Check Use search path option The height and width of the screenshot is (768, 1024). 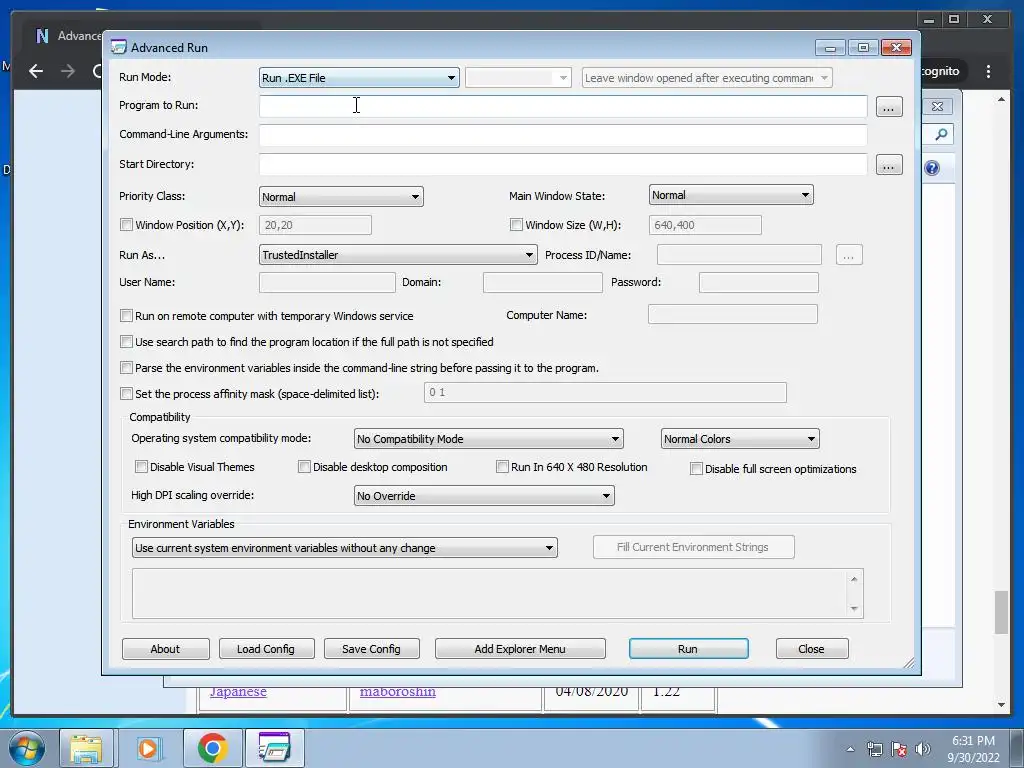(127, 342)
